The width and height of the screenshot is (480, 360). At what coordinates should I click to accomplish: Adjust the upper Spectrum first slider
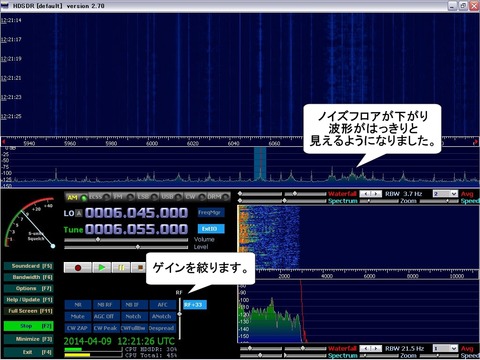[260, 201]
